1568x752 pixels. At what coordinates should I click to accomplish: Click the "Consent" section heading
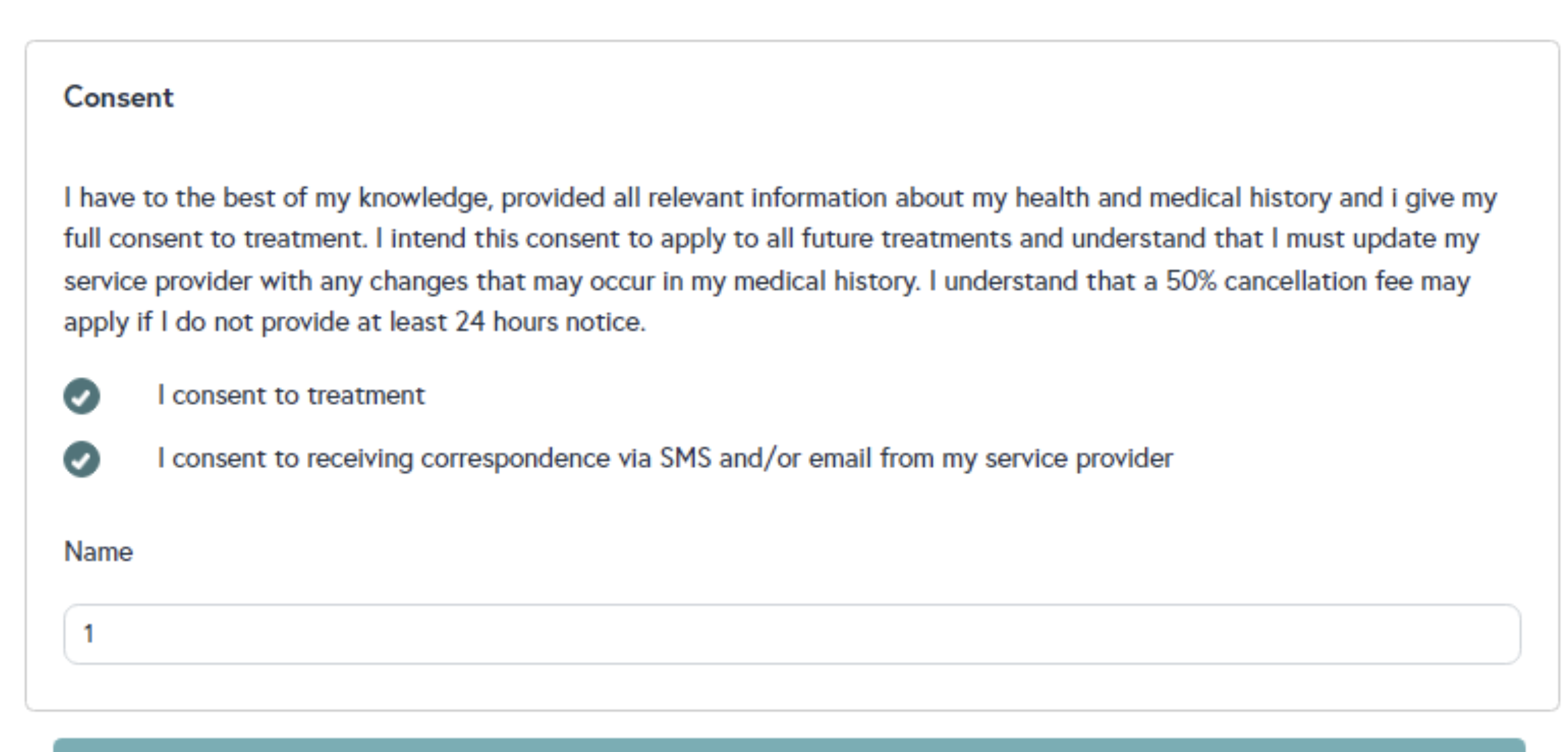point(119,97)
